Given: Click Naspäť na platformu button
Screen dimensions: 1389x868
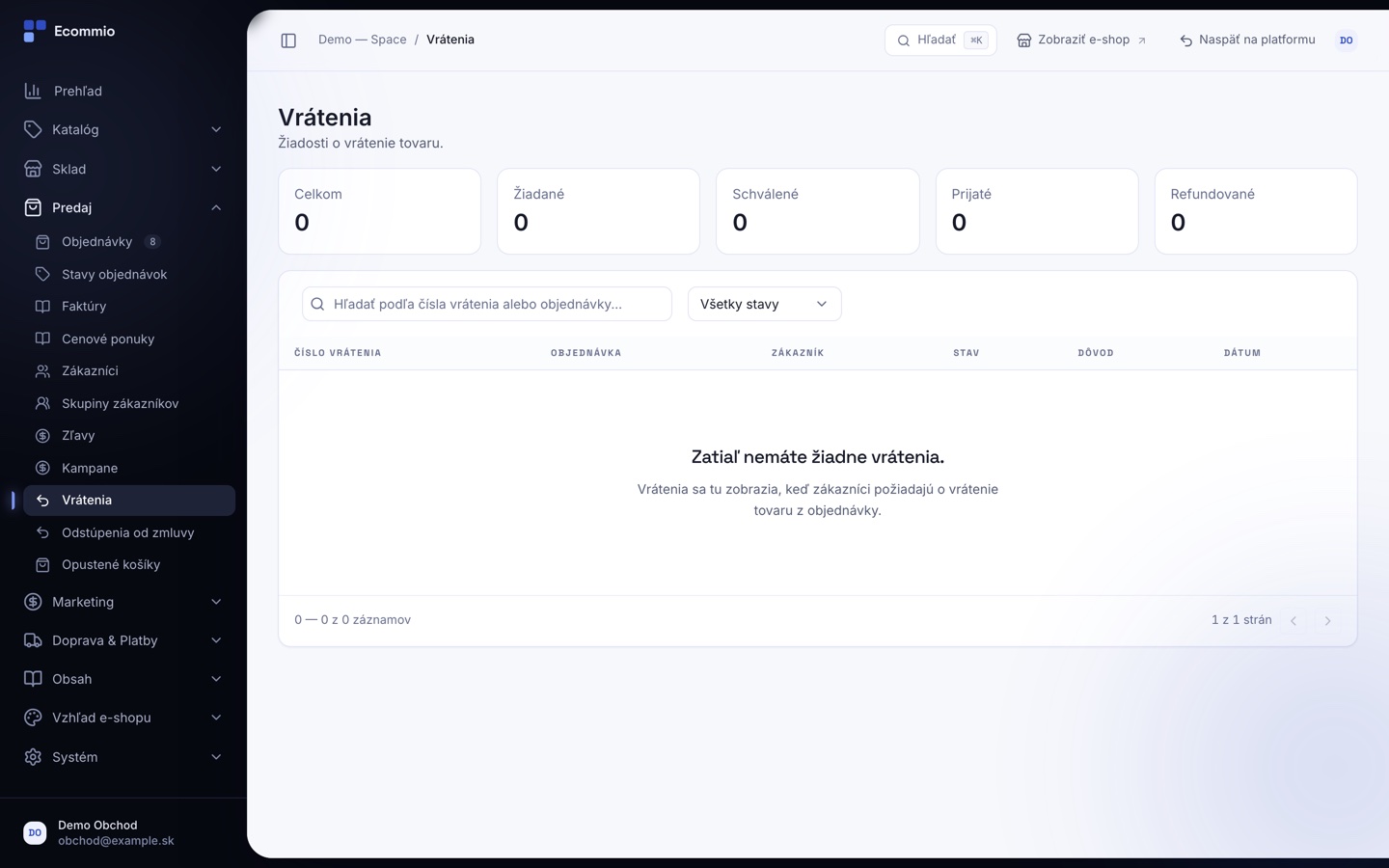Looking at the screenshot, I should [x=1247, y=41].
